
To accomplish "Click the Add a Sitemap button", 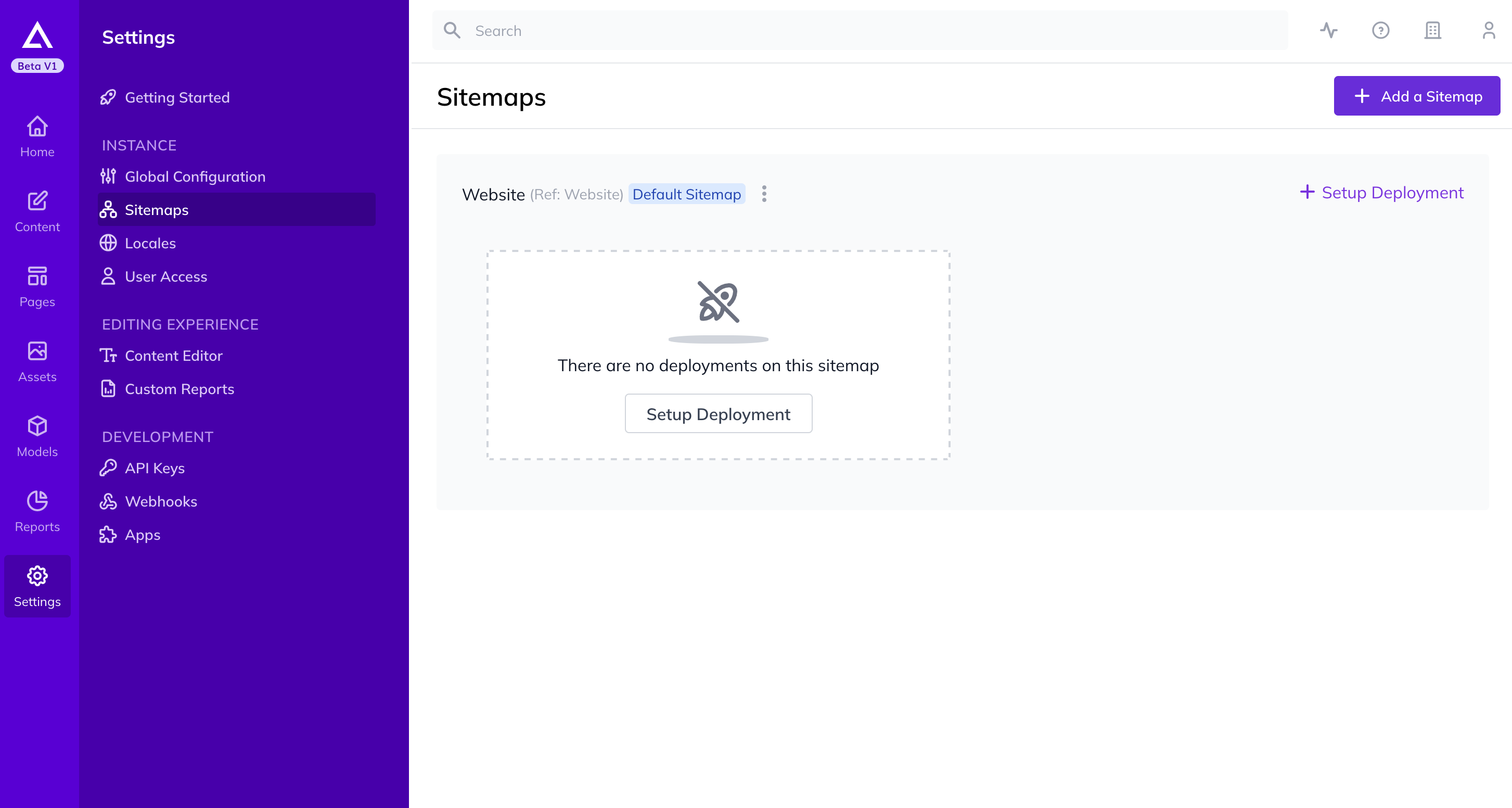I will [1417, 96].
